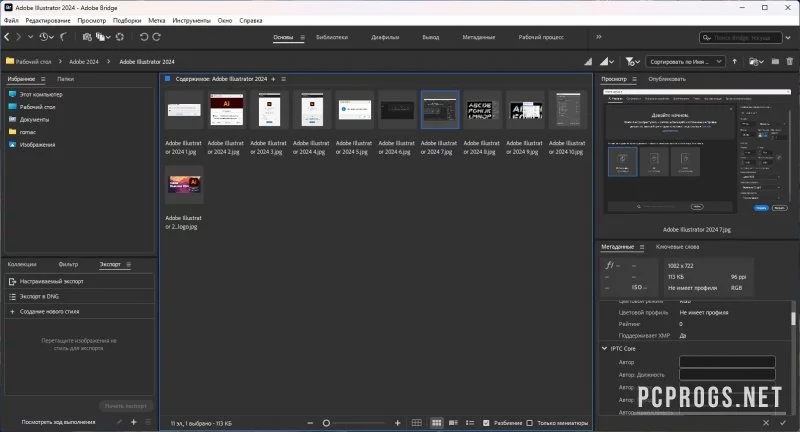Open the thumbnail quality options dropdown
Screen dimensions: 800x432
[607, 62]
